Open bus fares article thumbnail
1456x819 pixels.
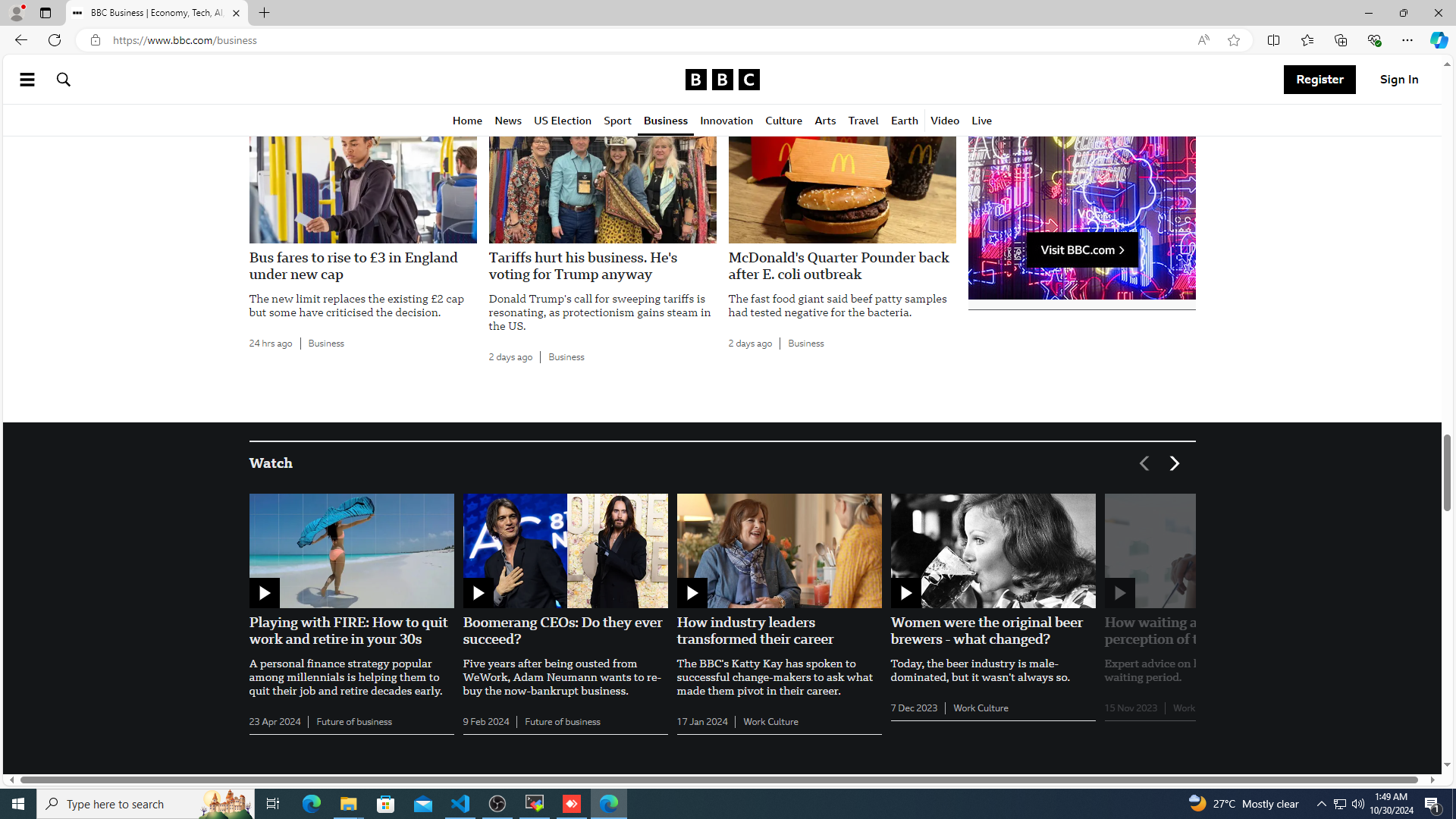tap(363, 190)
